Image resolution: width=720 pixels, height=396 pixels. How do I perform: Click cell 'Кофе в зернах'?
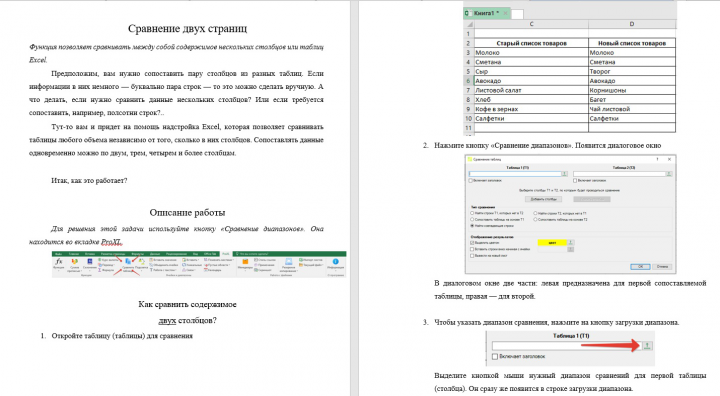point(531,109)
